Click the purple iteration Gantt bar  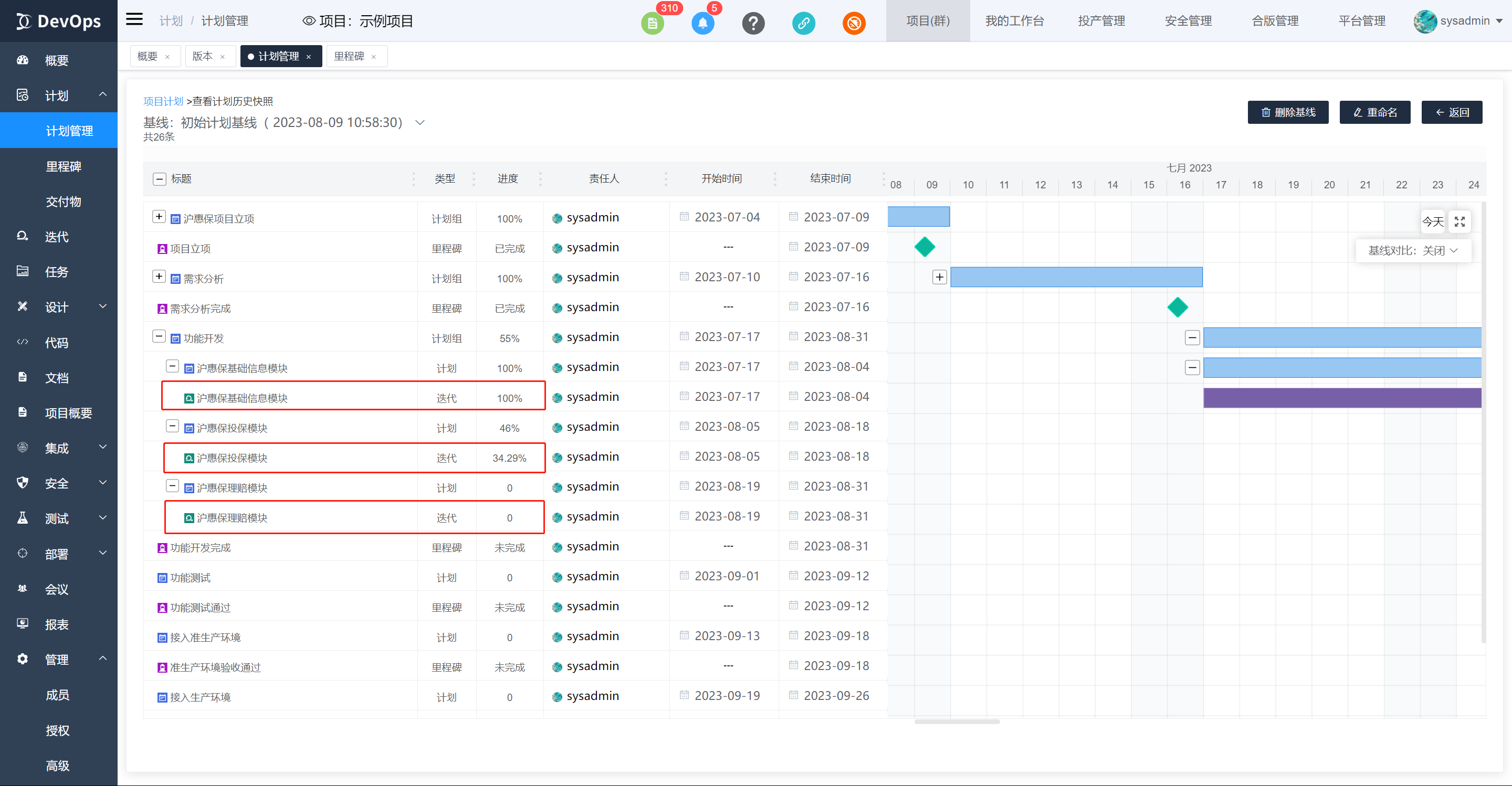tap(1342, 398)
